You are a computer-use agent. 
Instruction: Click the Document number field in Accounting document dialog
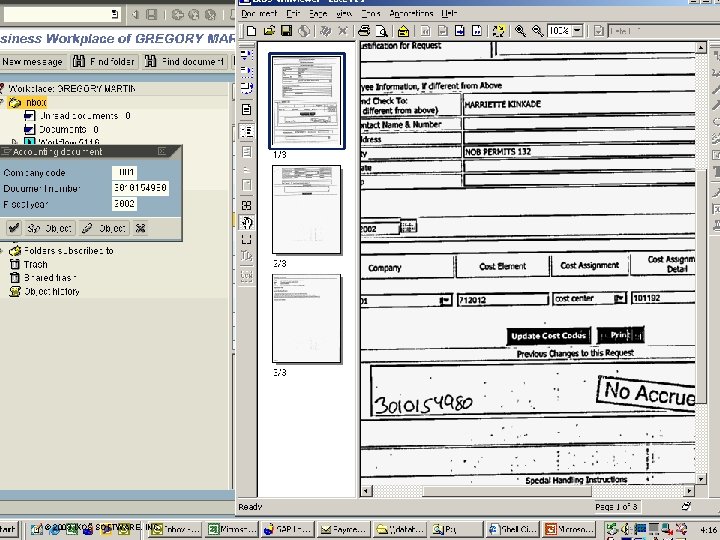(x=140, y=188)
